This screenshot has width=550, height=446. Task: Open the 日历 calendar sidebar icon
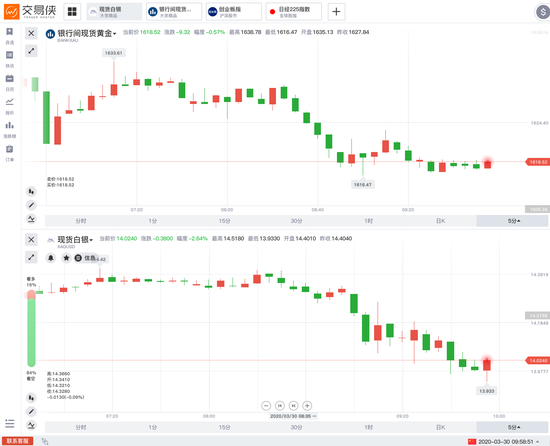pyautogui.click(x=9, y=82)
